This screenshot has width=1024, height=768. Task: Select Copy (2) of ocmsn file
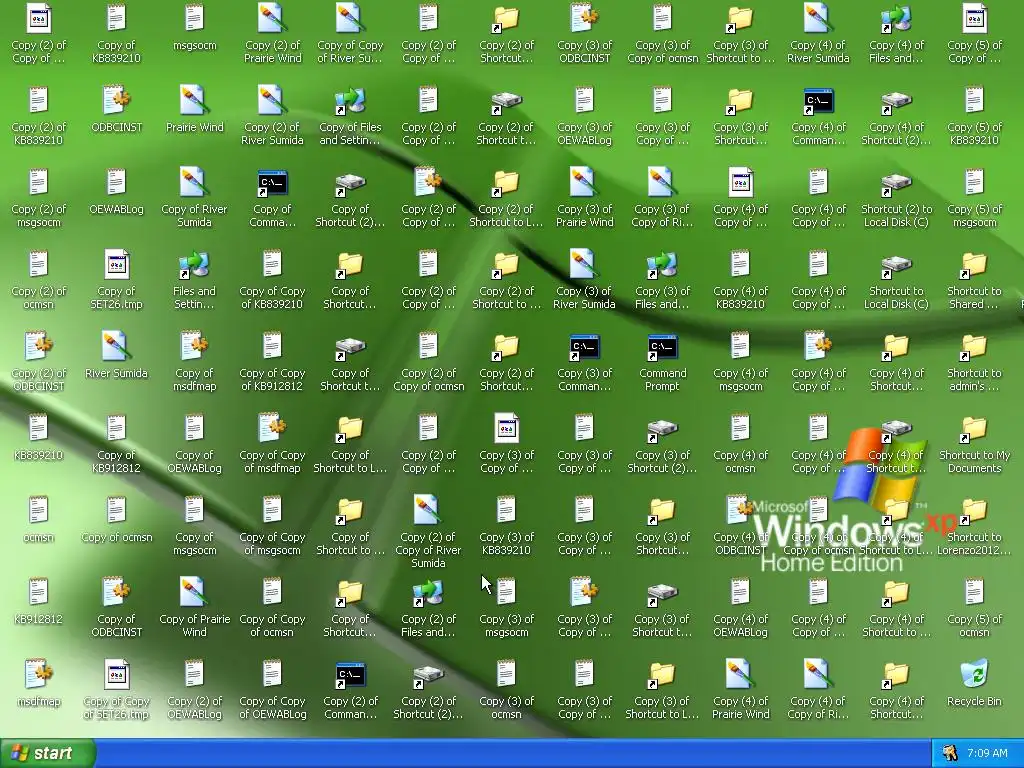point(39,264)
